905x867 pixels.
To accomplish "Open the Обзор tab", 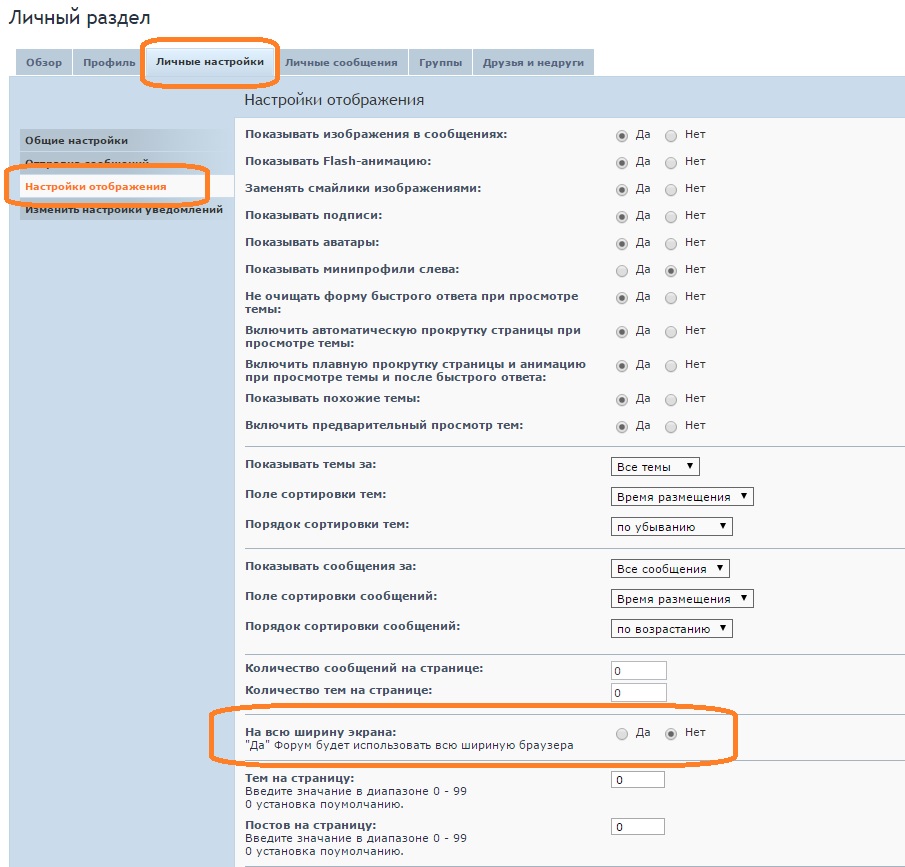I will pos(44,63).
